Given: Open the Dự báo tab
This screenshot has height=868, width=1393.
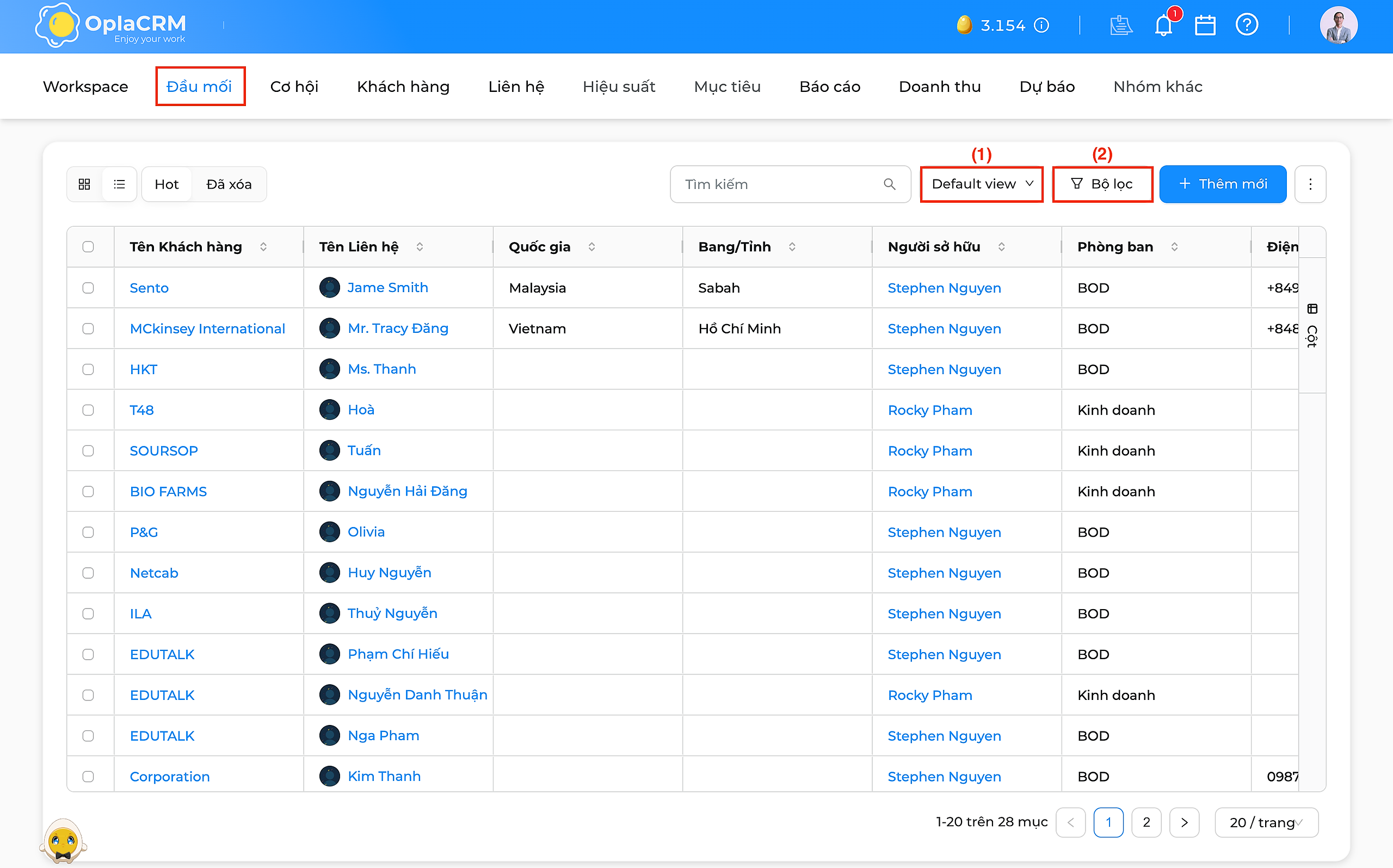Looking at the screenshot, I should [x=1047, y=86].
